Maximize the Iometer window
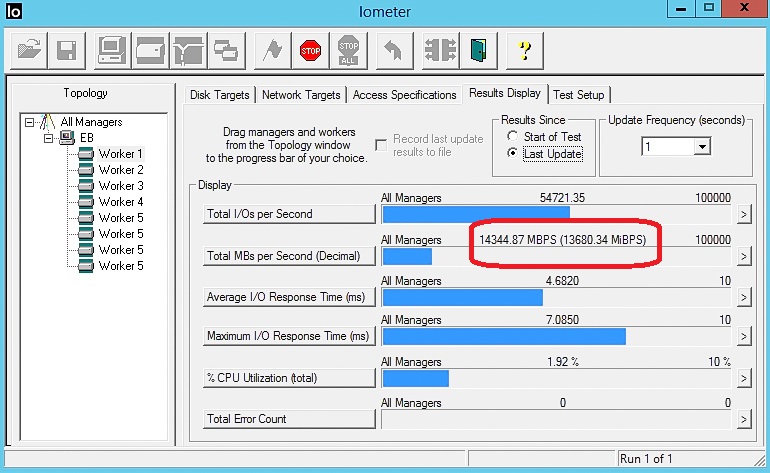The height and width of the screenshot is (473, 770). click(708, 9)
